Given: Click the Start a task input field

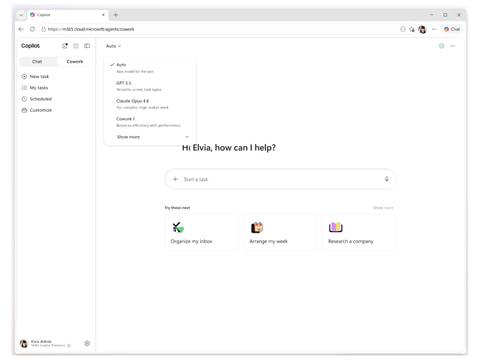Looking at the screenshot, I should click(280, 179).
